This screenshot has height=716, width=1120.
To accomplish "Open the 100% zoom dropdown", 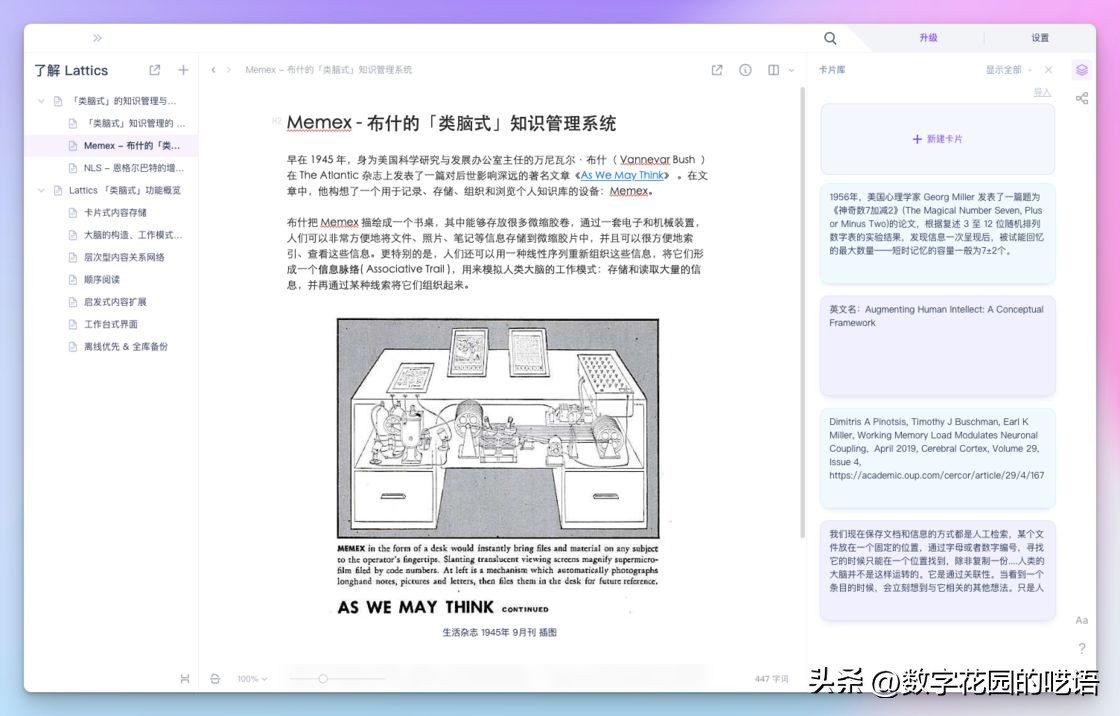I will tap(252, 679).
